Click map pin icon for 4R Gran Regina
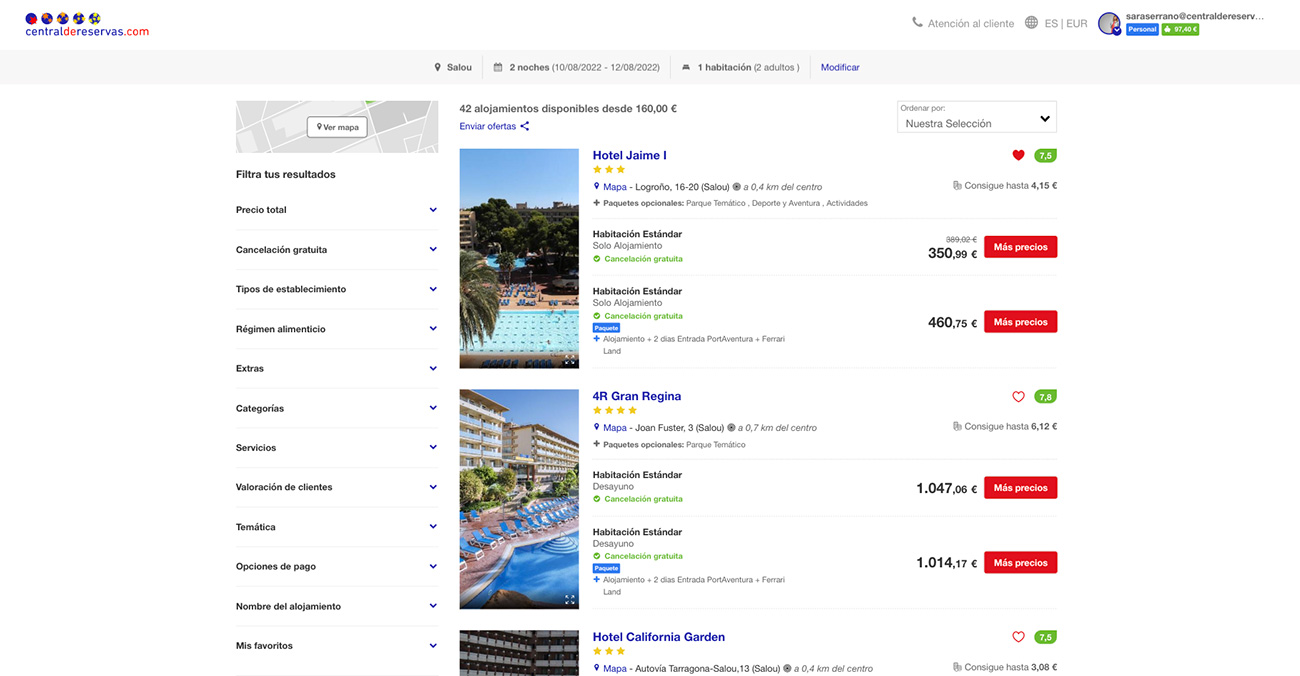The image size is (1300, 676). coord(597,427)
